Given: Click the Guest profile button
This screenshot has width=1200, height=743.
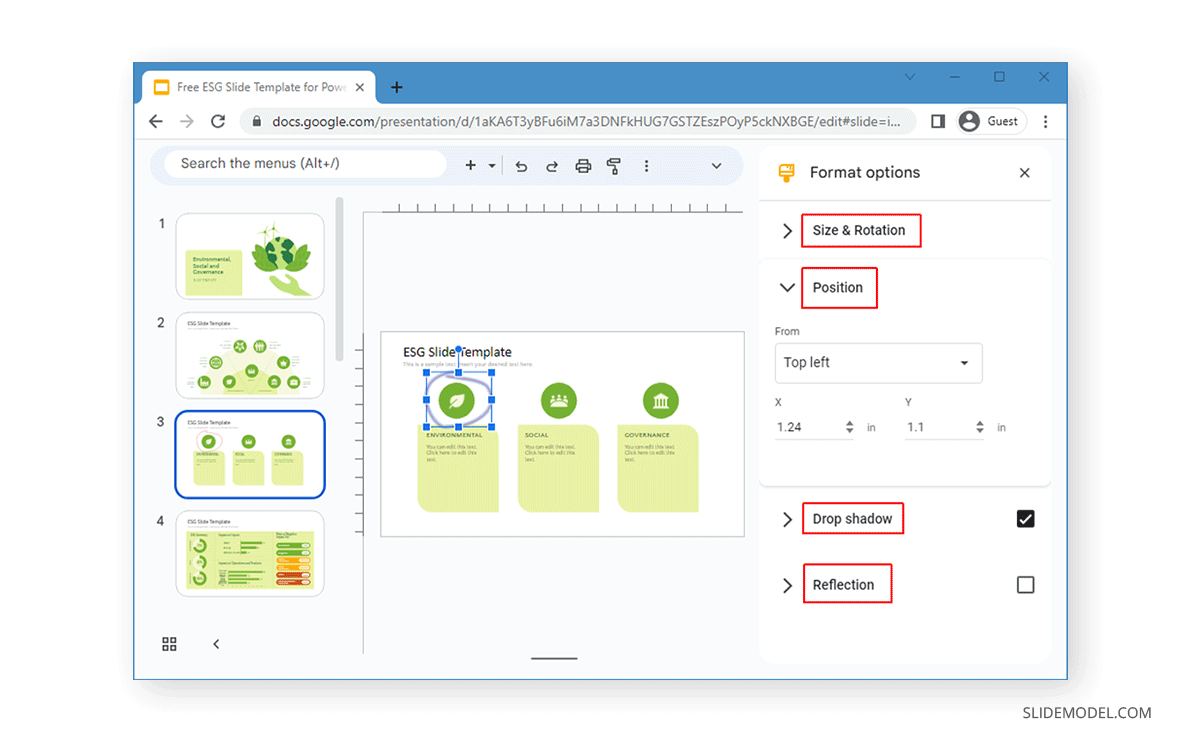Looking at the screenshot, I should [x=991, y=121].
